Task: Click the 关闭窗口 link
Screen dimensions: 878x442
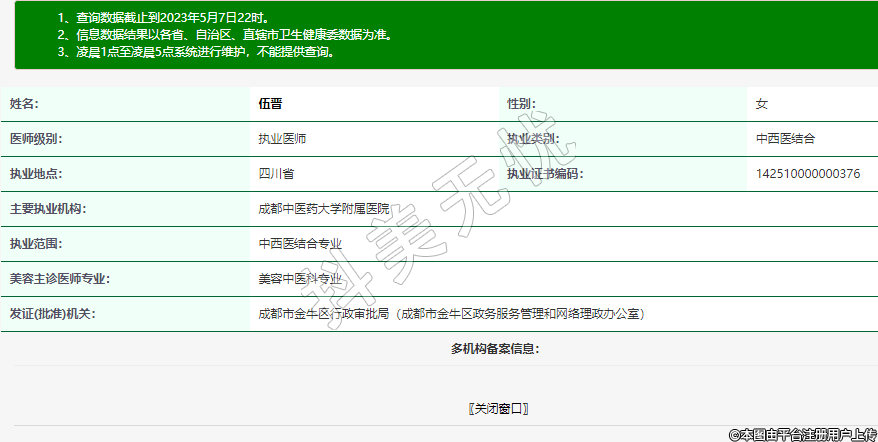Action: (x=497, y=408)
